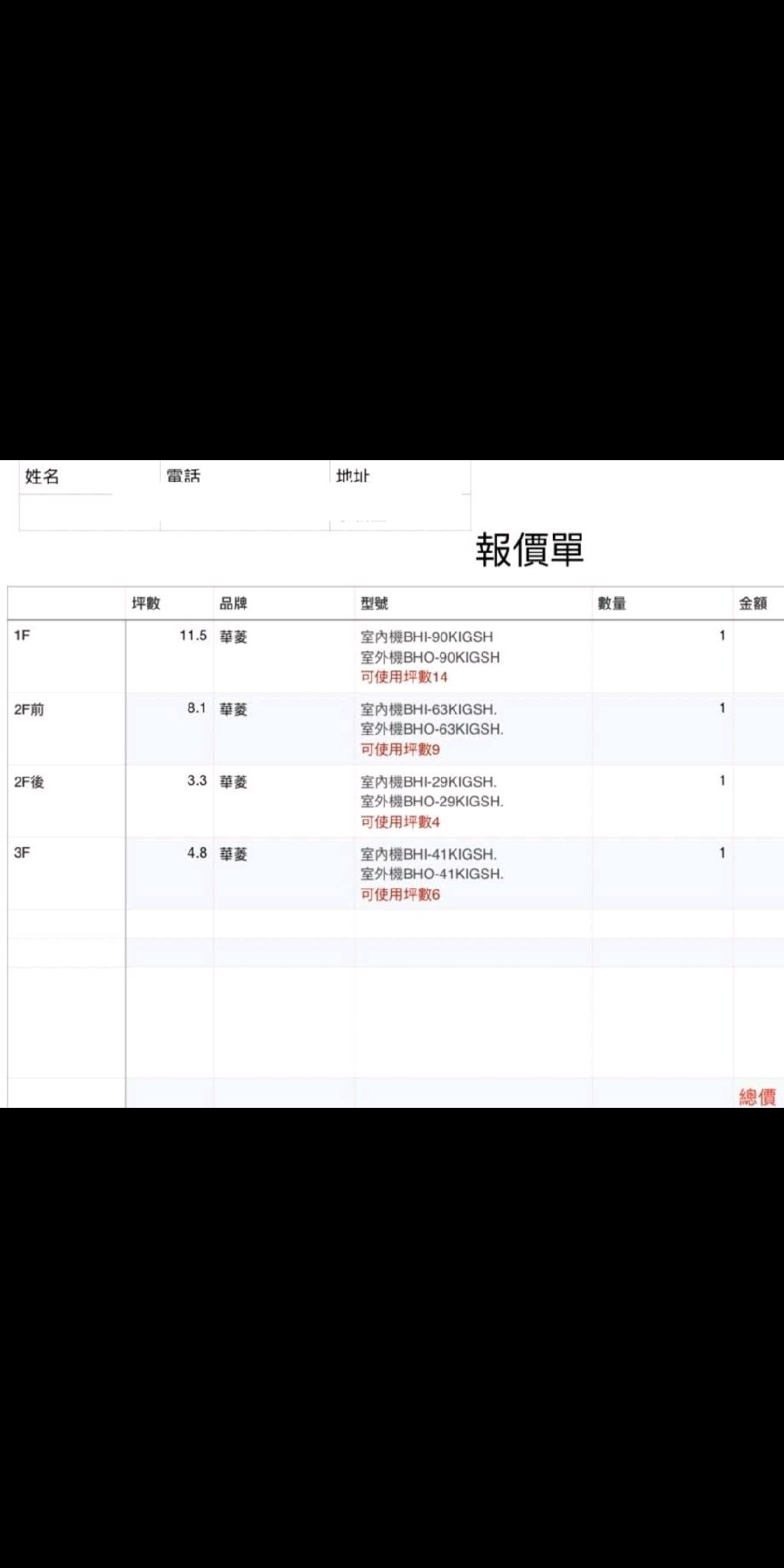Screen dimensions: 784x1568
Task: Select the 3F row label
Action: pyautogui.click(x=22, y=853)
